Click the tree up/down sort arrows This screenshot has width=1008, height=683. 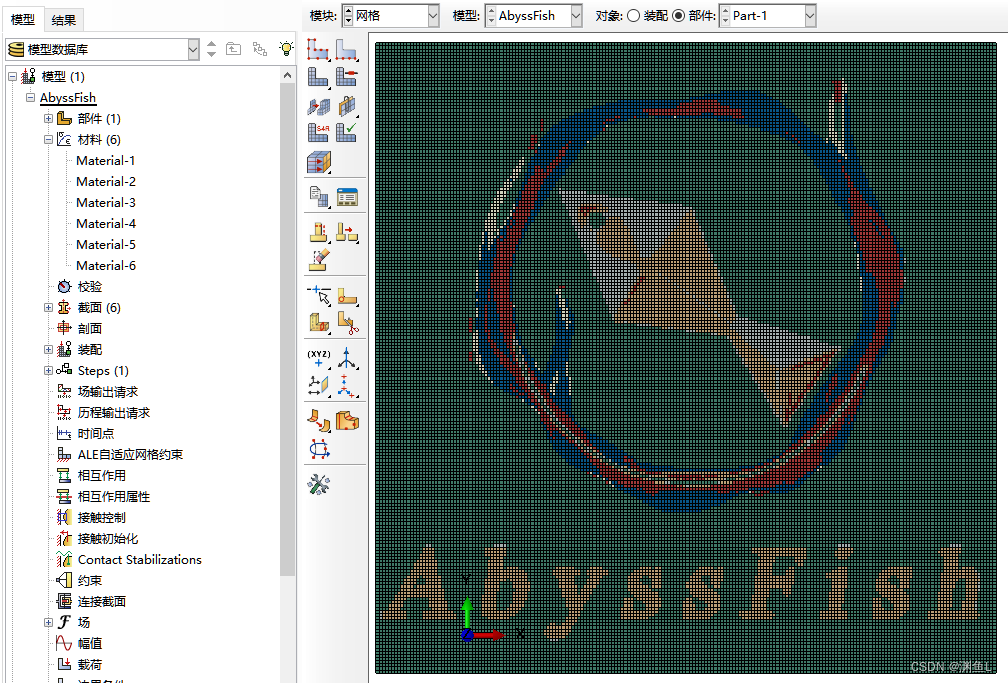pos(212,49)
